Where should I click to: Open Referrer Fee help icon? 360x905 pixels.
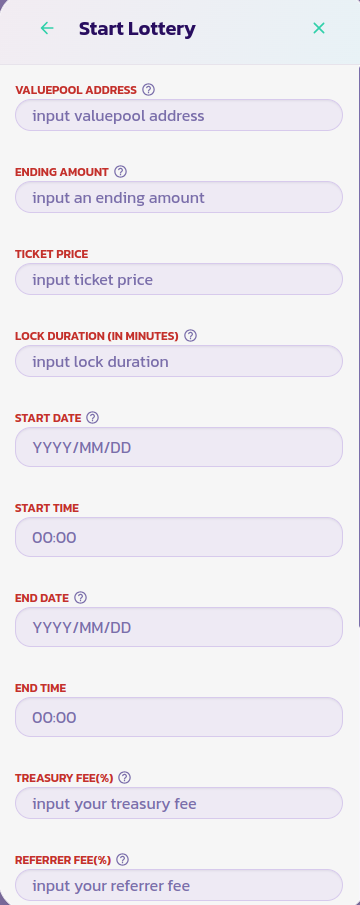122,859
